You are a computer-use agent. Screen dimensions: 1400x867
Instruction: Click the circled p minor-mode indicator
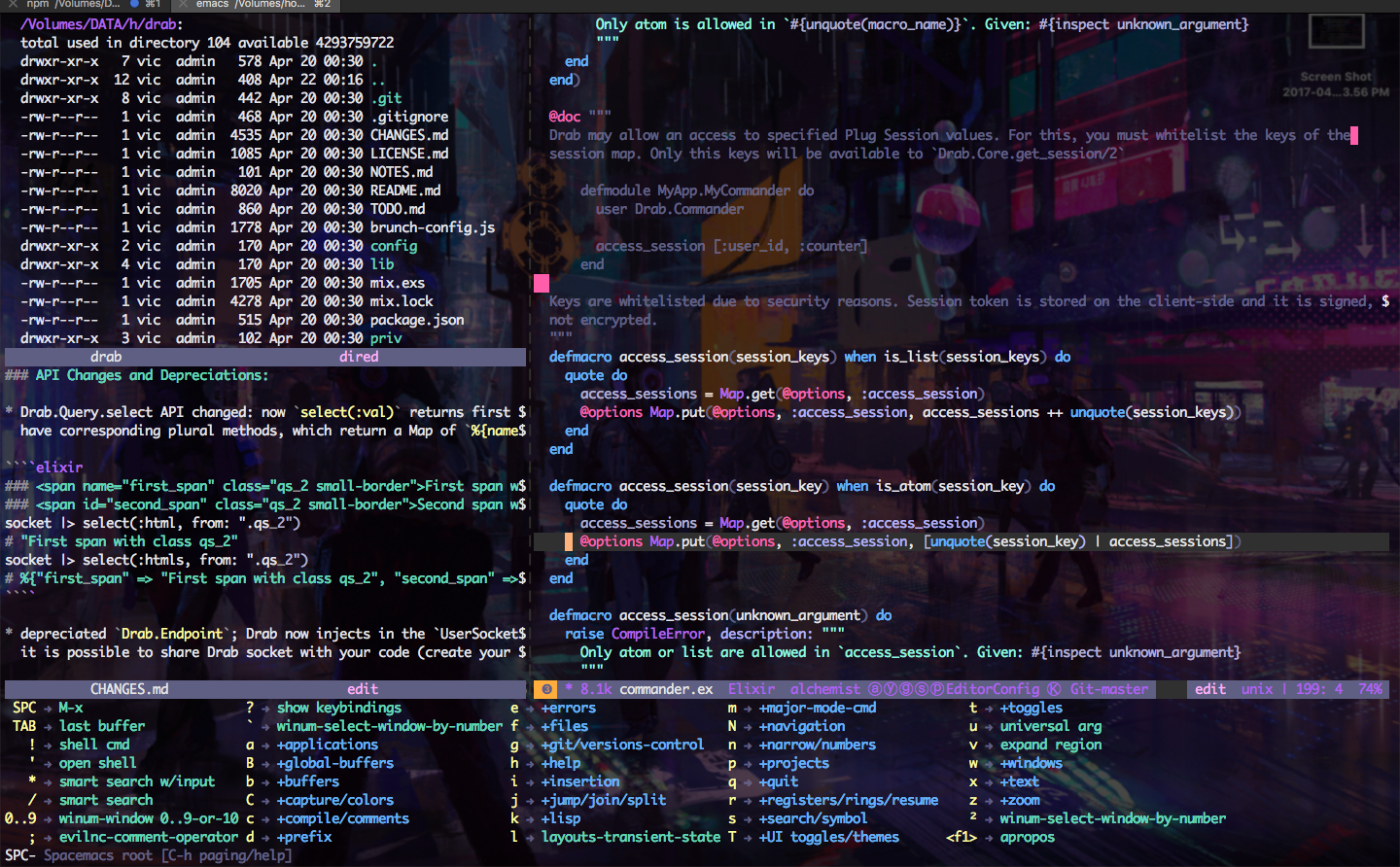tap(936, 689)
